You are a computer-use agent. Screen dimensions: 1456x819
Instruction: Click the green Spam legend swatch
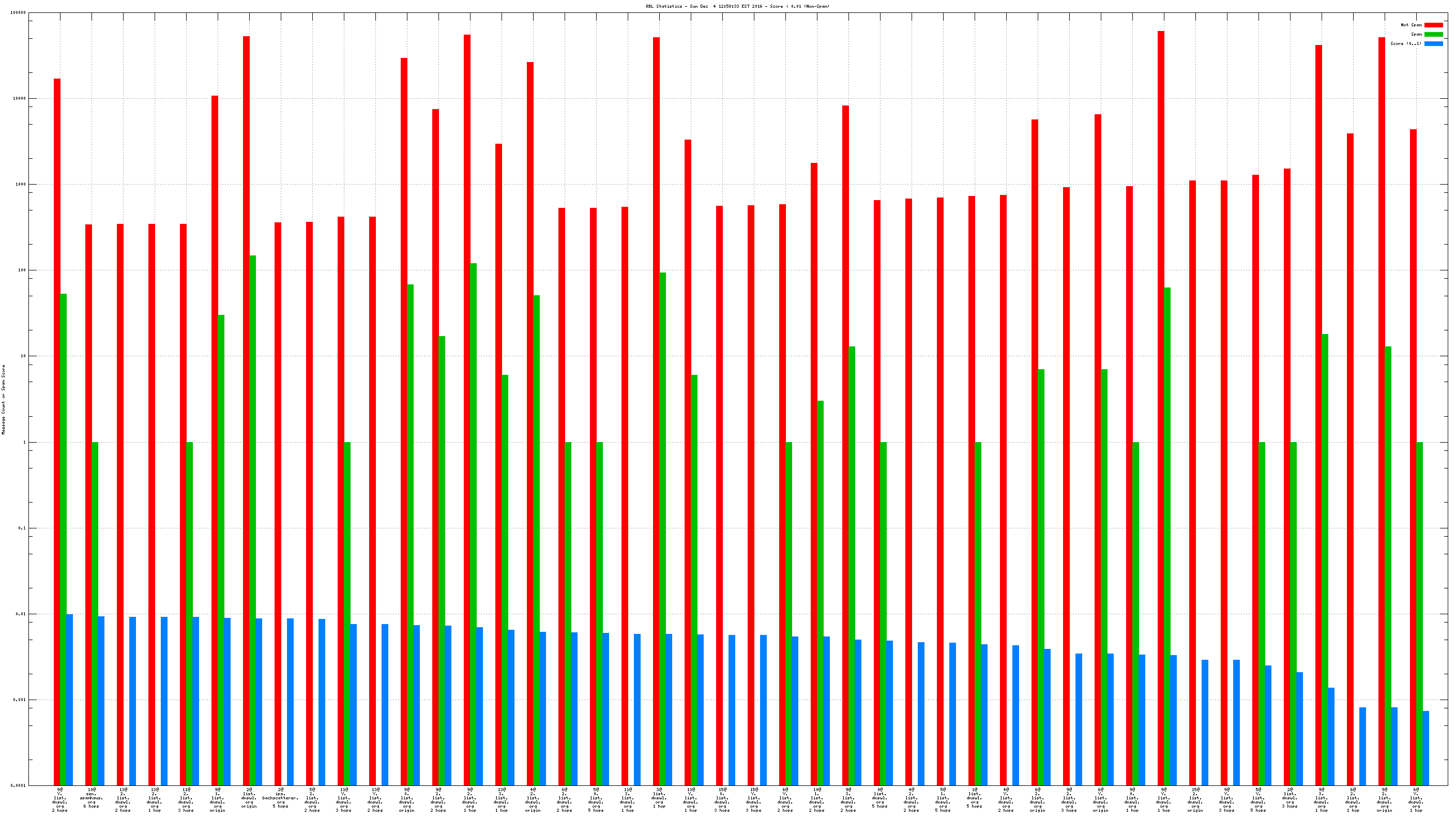coord(1433,35)
